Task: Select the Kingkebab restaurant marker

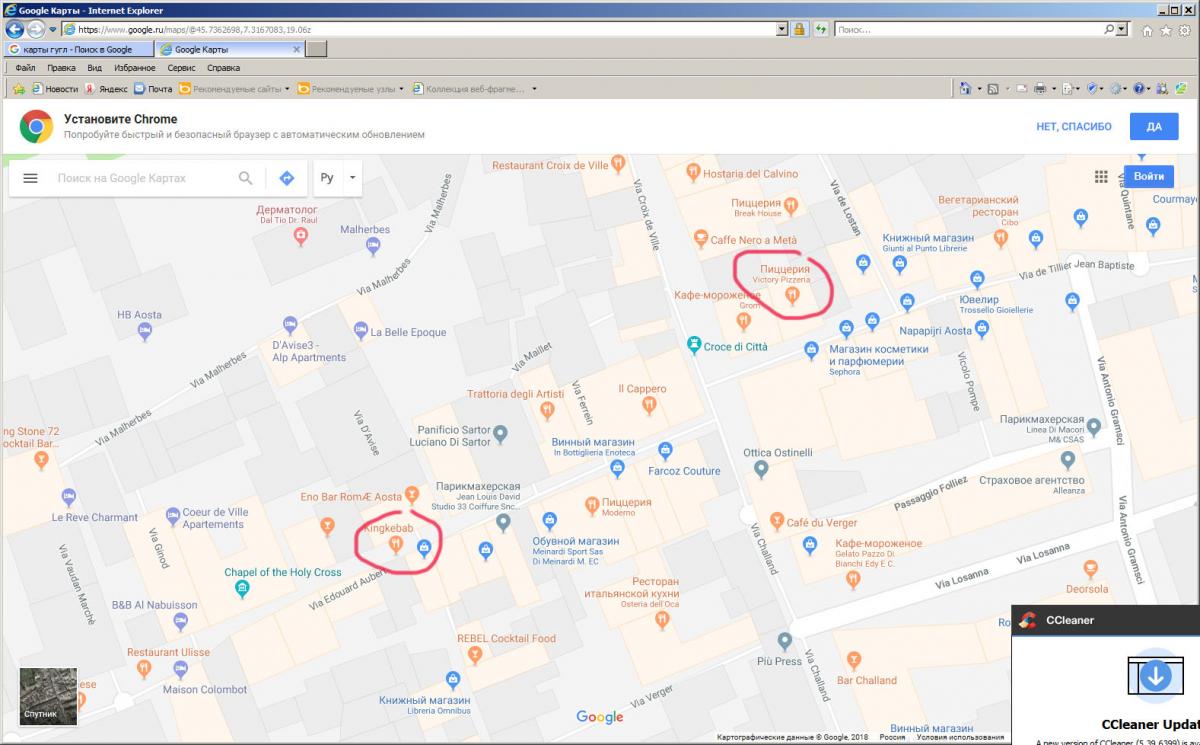Action: [395, 545]
